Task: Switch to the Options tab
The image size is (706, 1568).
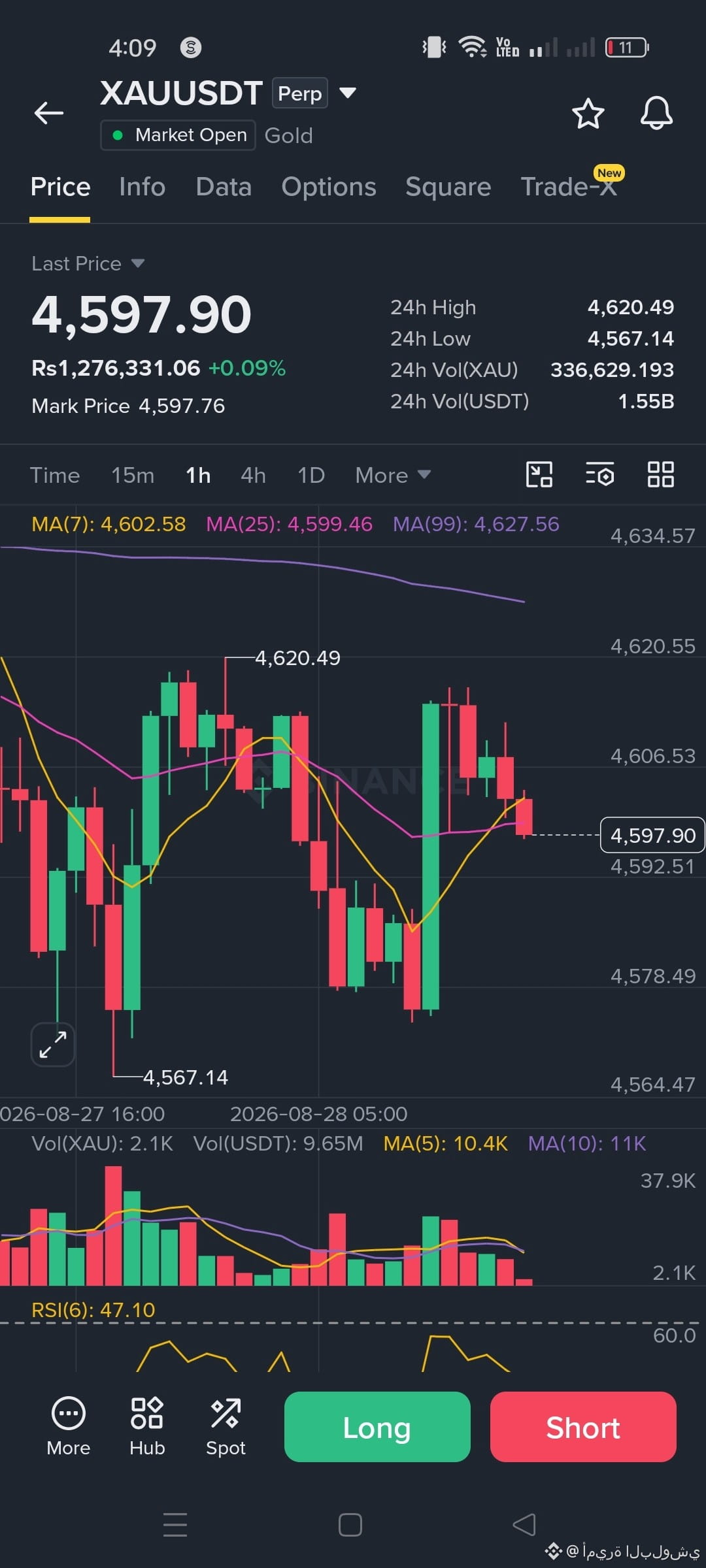Action: [x=329, y=187]
